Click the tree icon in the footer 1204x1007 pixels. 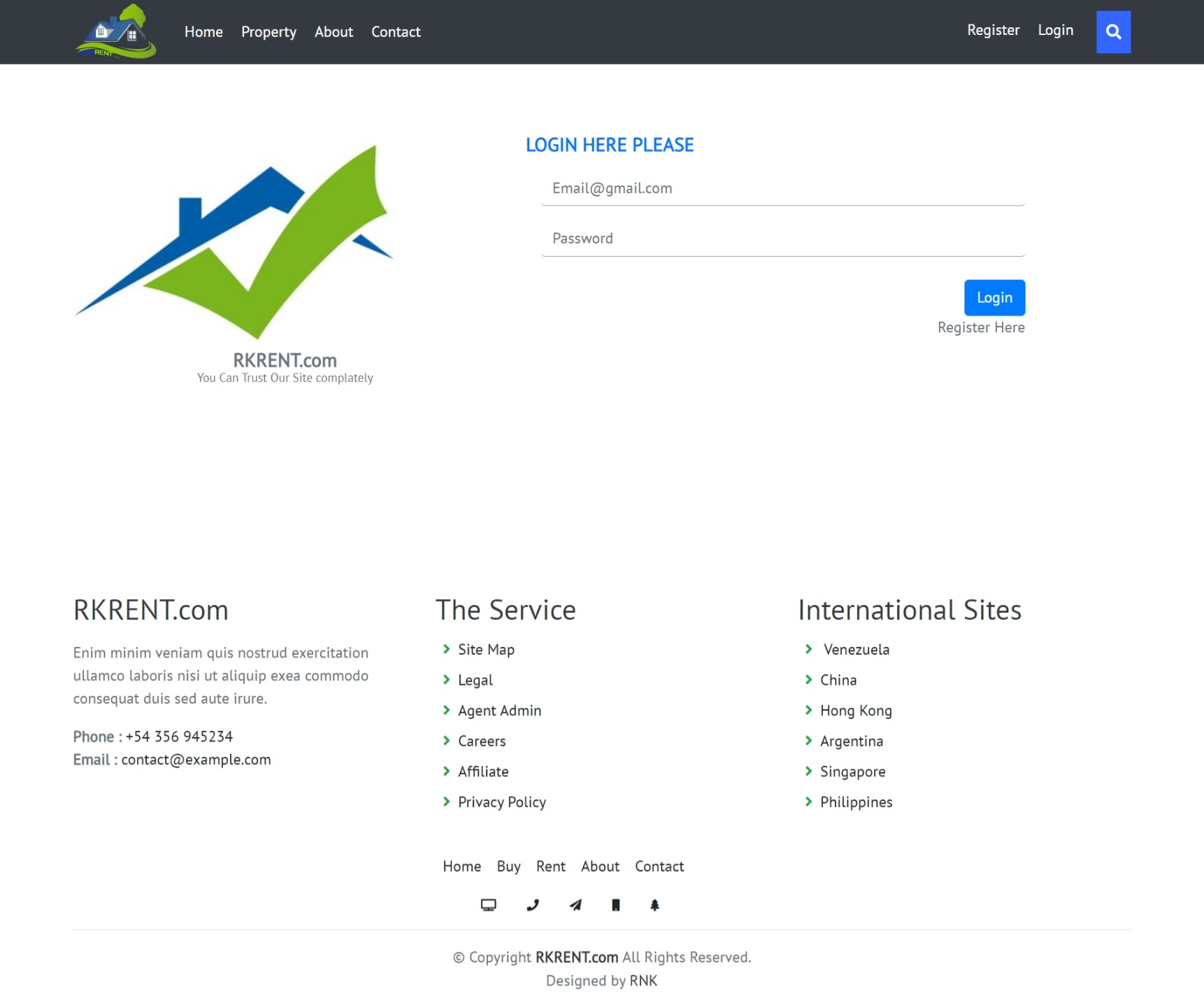pos(654,904)
